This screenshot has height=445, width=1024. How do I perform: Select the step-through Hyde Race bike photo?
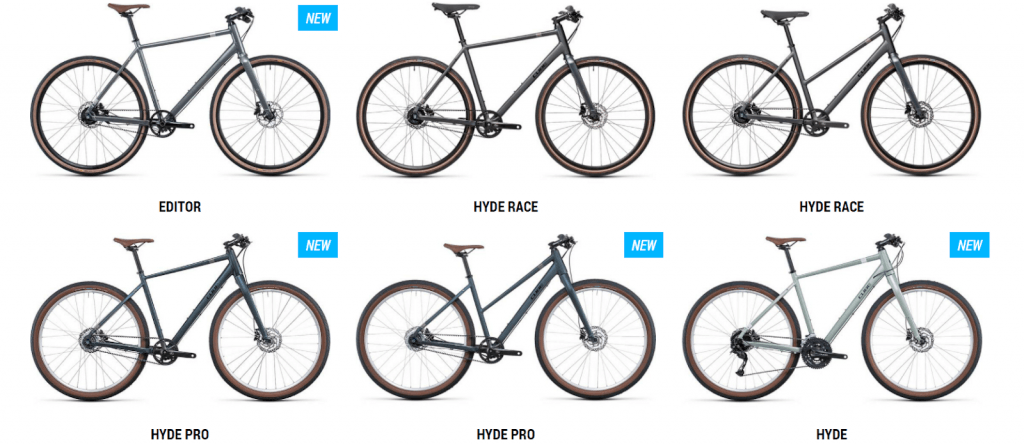(831, 90)
